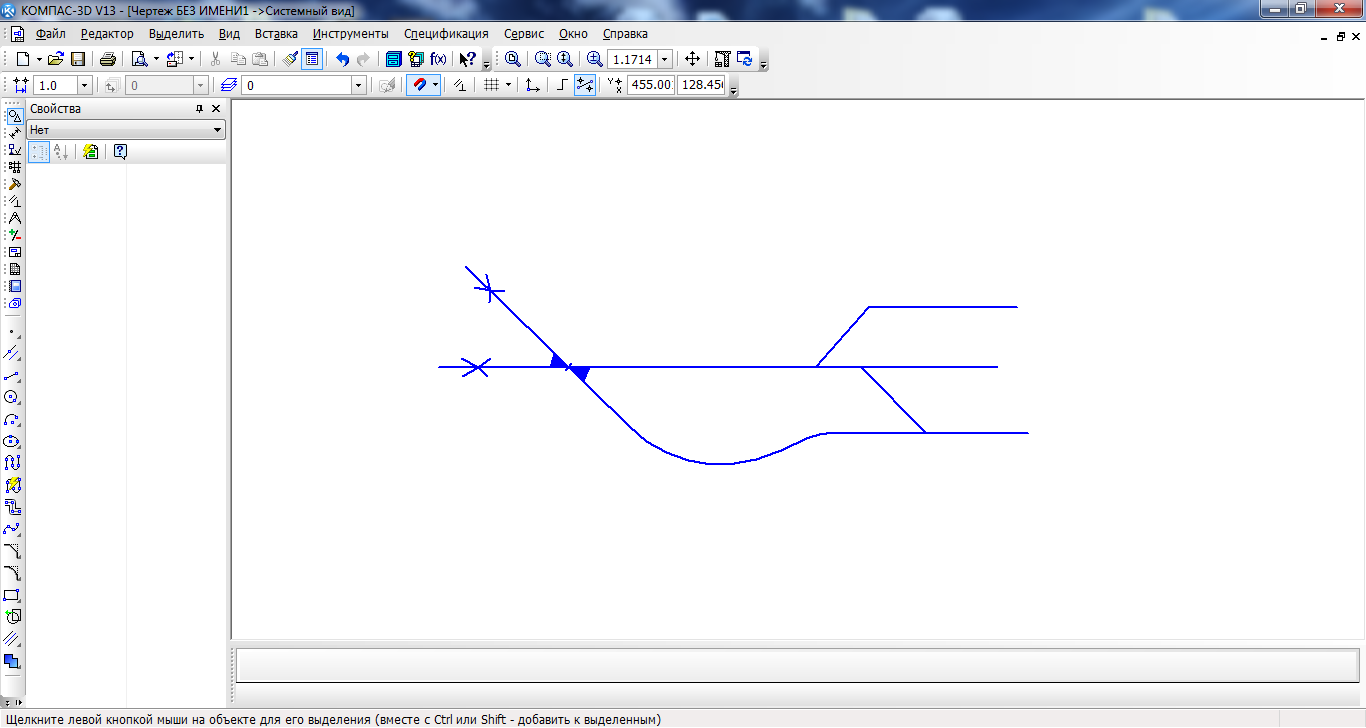Screen dimensions: 1366x728
Task: Select the Circle drawing tool
Action: tap(12, 397)
